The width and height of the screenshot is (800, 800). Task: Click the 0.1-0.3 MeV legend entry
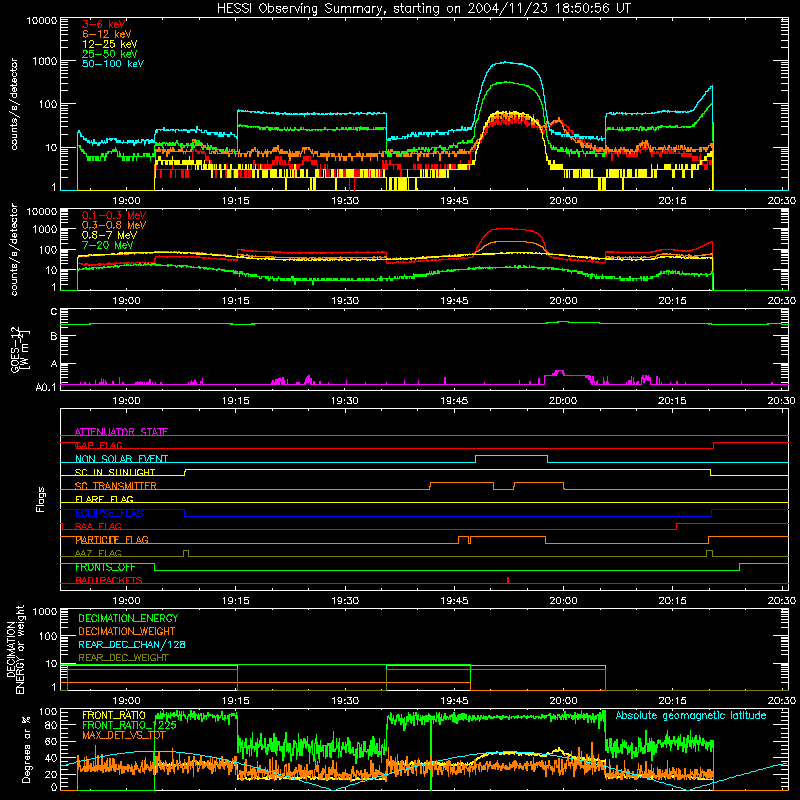click(x=114, y=215)
